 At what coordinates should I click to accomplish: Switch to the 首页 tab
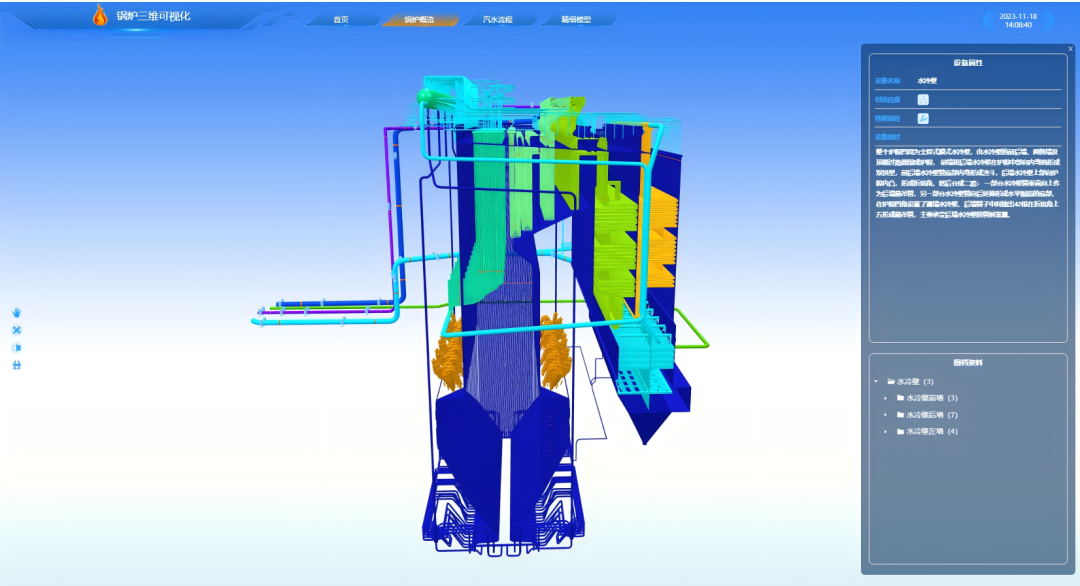pos(341,20)
